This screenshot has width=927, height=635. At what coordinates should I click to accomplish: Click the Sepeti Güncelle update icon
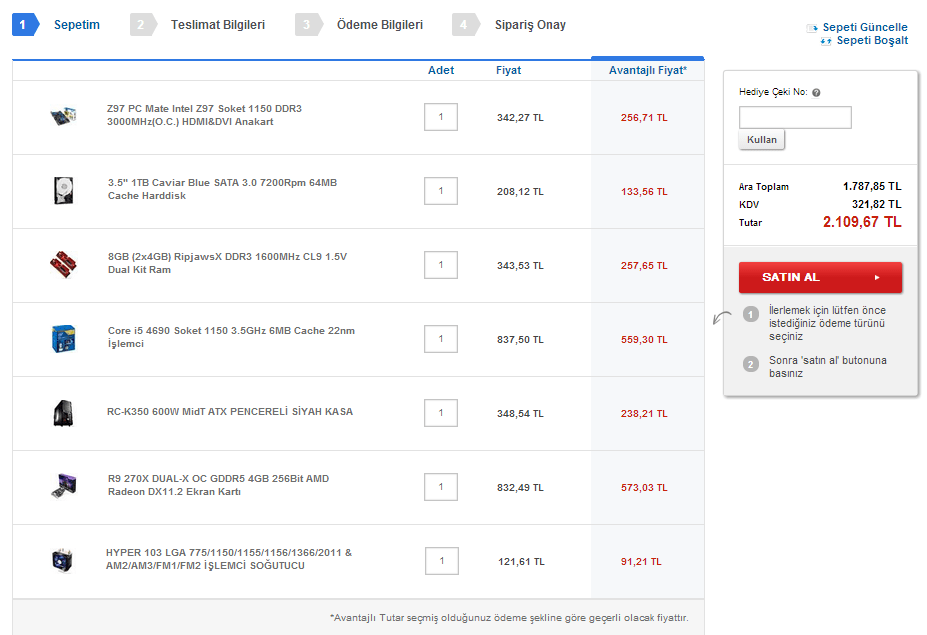(812, 28)
